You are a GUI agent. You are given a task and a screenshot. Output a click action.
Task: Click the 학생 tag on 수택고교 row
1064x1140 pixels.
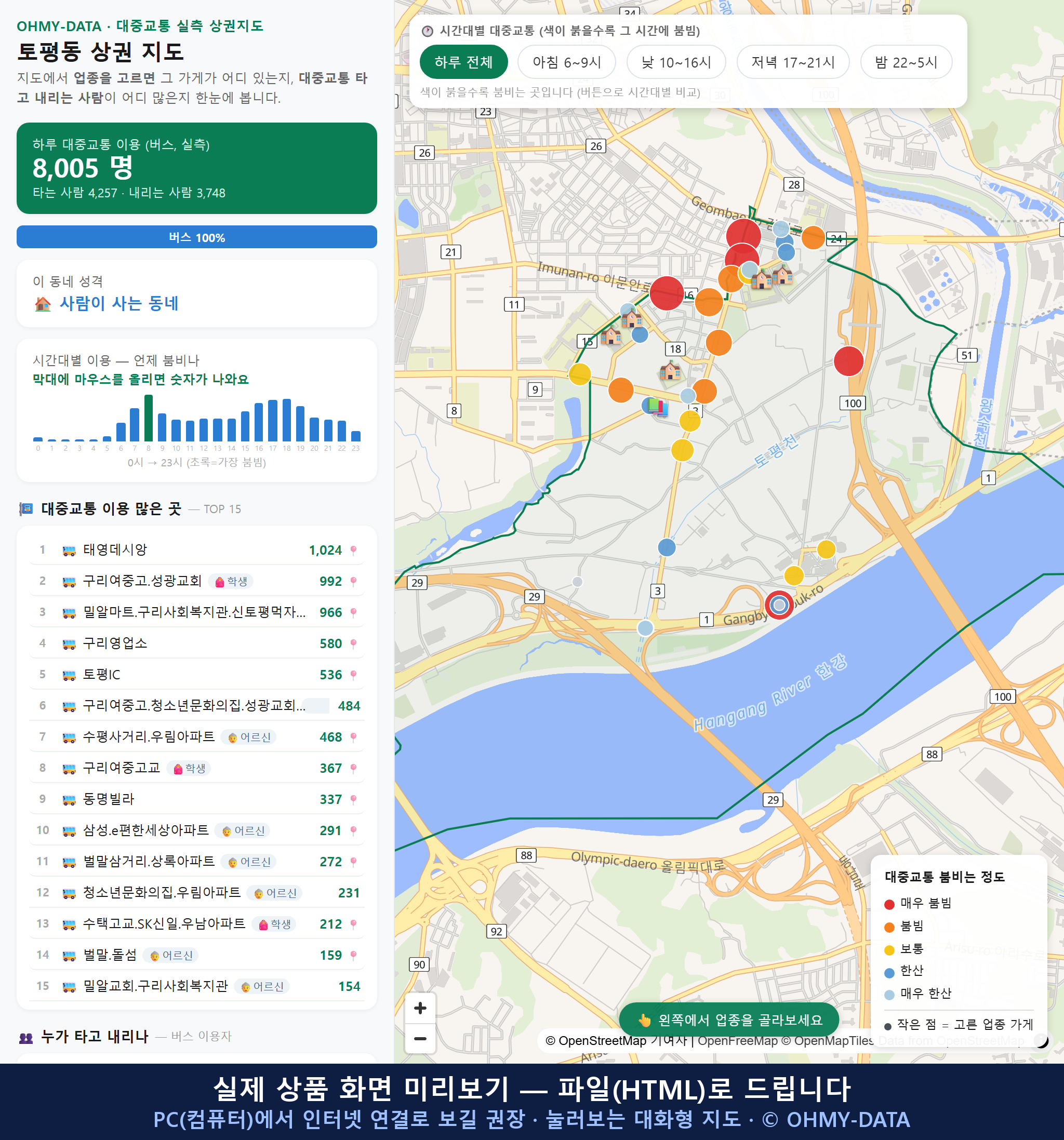pos(274,924)
